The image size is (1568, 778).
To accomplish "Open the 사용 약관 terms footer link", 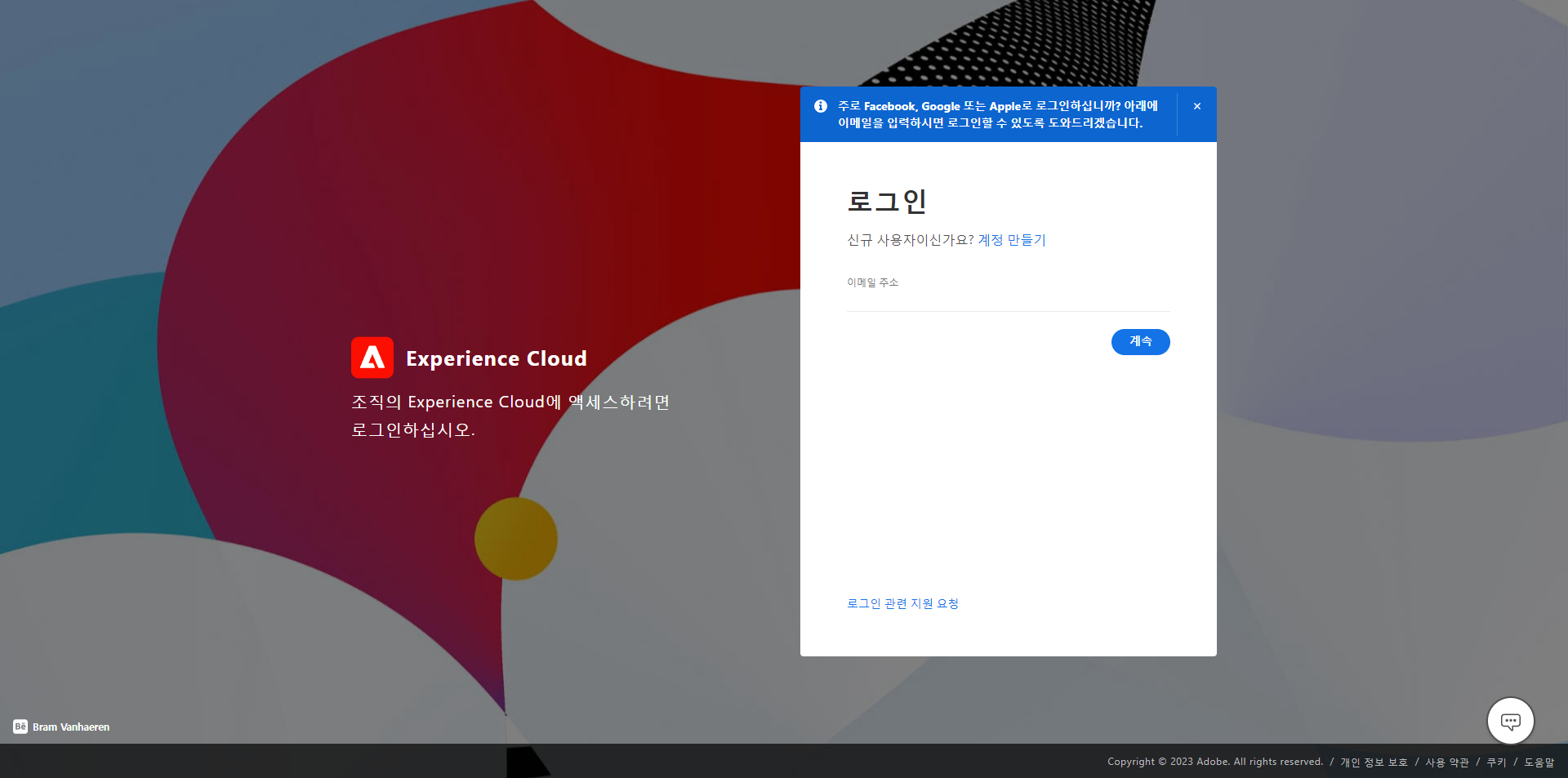I will tap(1447, 762).
